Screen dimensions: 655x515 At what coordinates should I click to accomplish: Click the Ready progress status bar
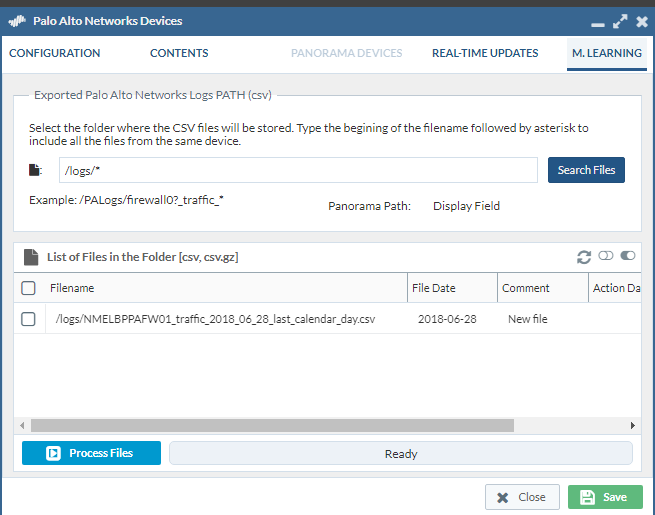401,454
